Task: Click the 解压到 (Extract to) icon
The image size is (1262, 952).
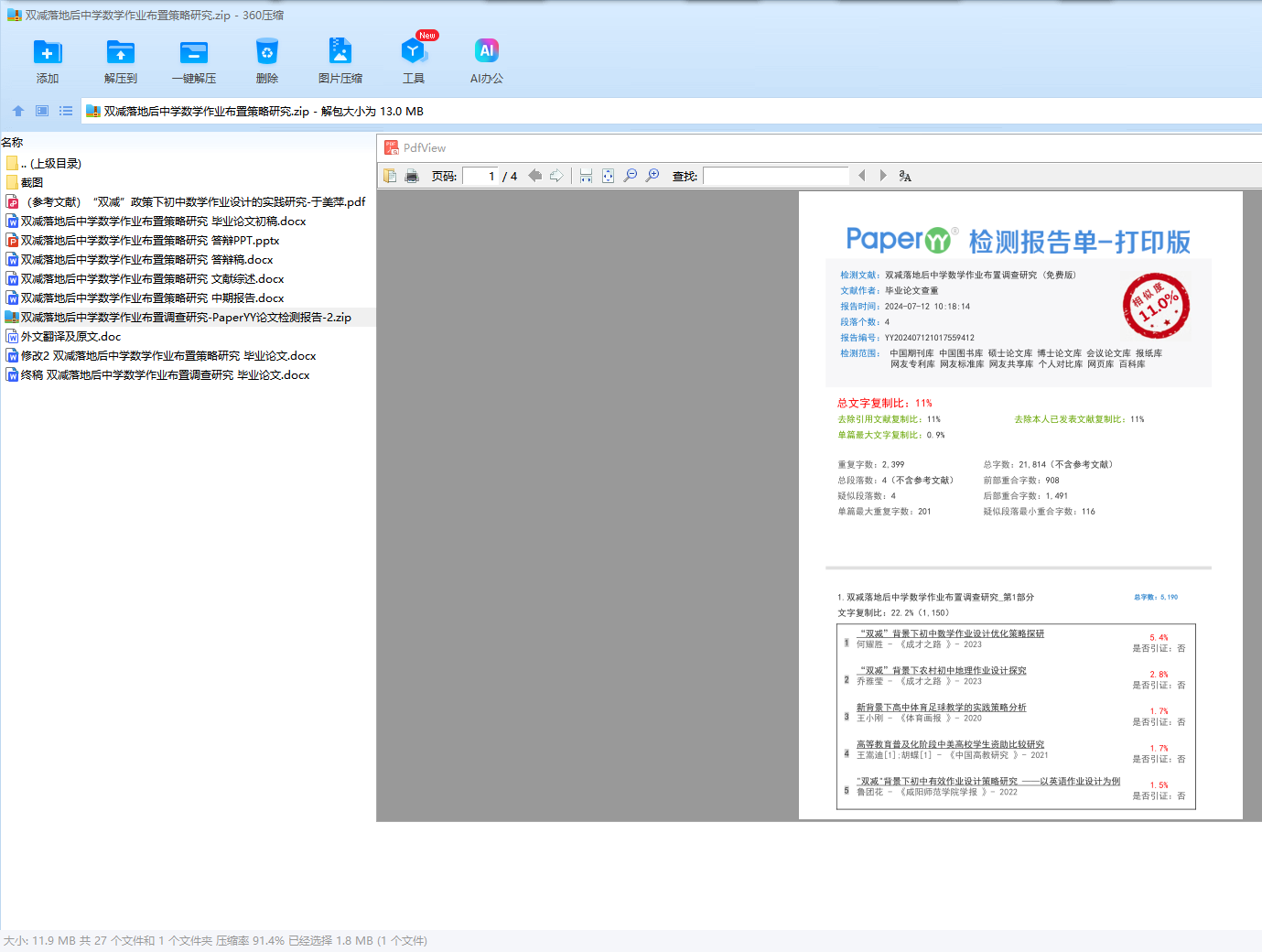Action: (121, 52)
